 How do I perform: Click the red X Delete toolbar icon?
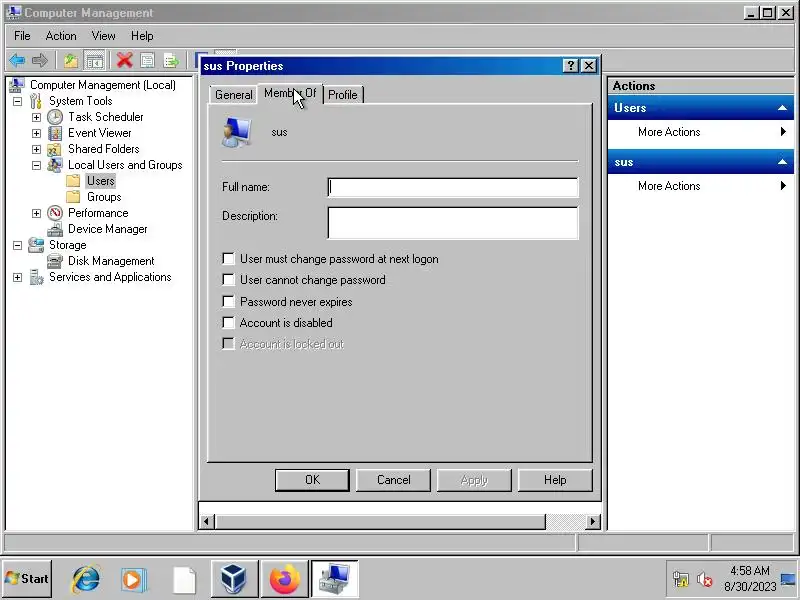coord(124,60)
